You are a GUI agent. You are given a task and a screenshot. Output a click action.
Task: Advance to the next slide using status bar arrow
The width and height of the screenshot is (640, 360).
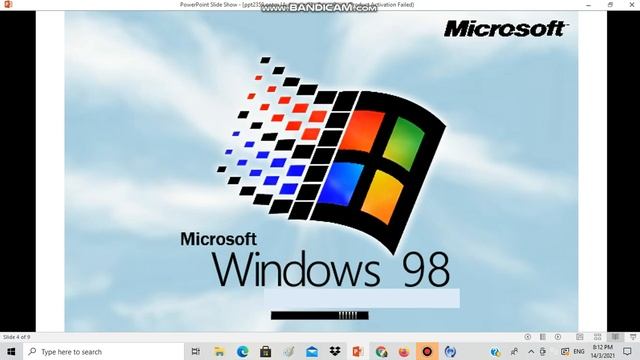558,337
